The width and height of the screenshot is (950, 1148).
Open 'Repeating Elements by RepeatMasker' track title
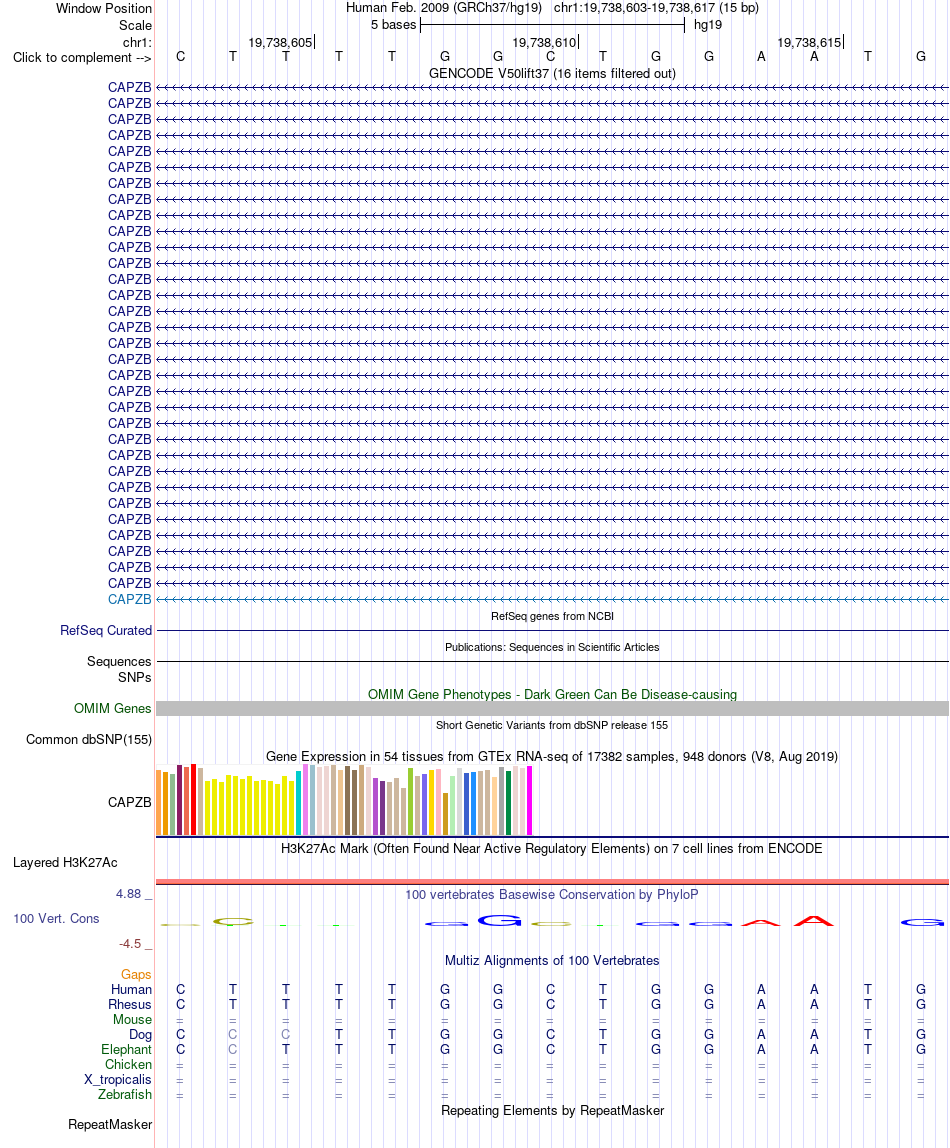(552, 1110)
